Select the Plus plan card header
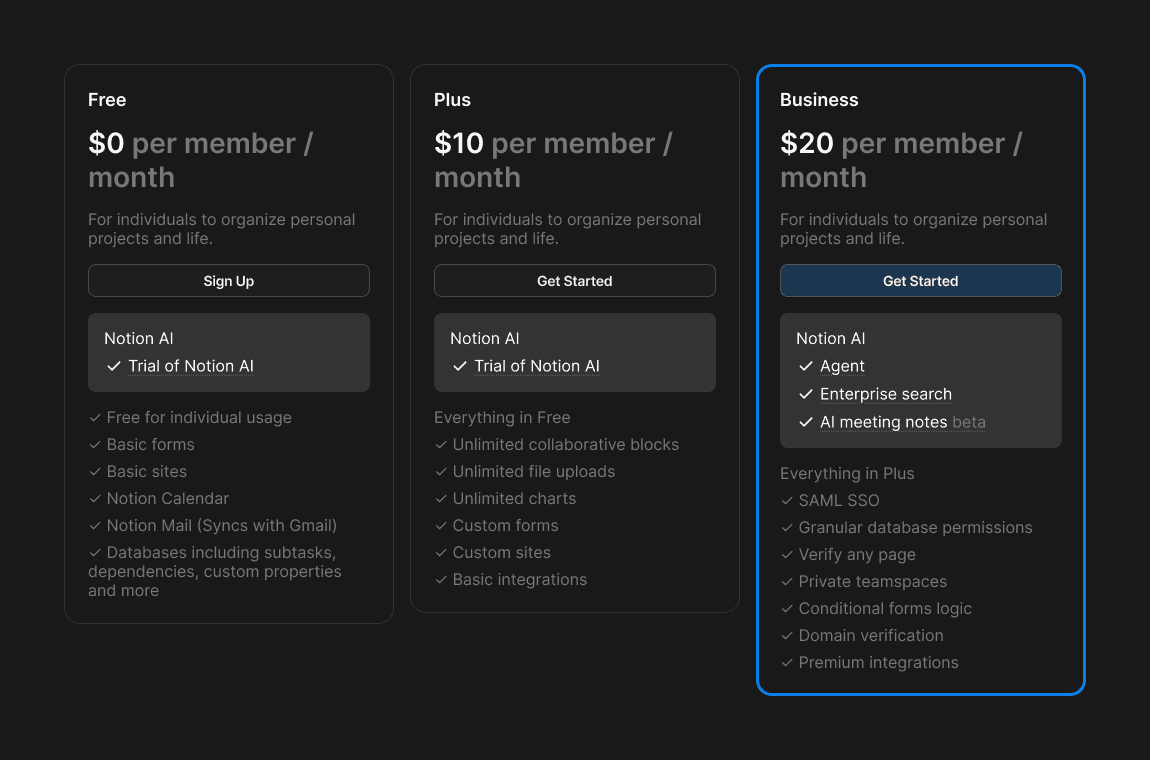 coord(452,100)
